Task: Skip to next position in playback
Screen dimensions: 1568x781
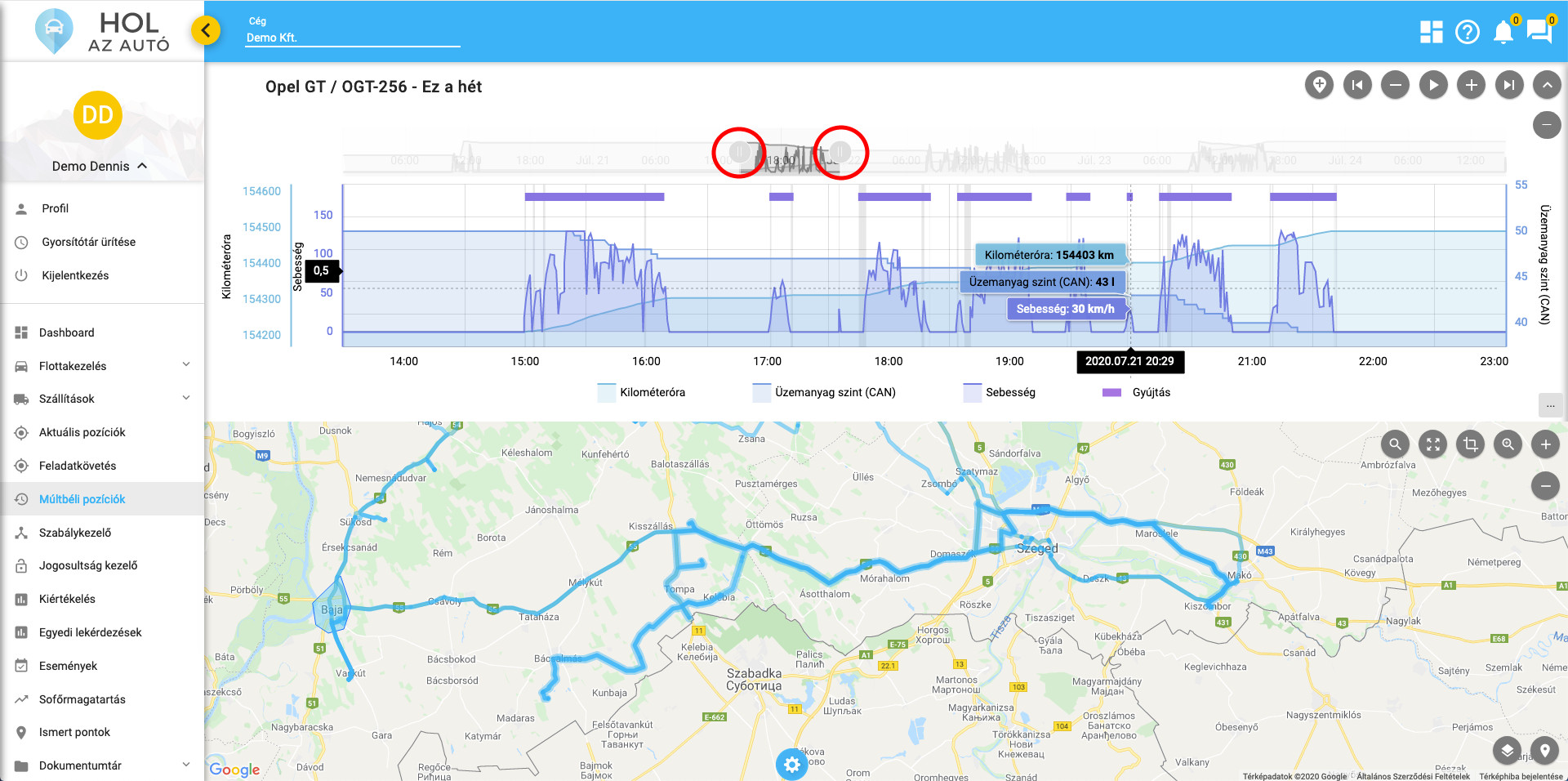Action: 1508,85
